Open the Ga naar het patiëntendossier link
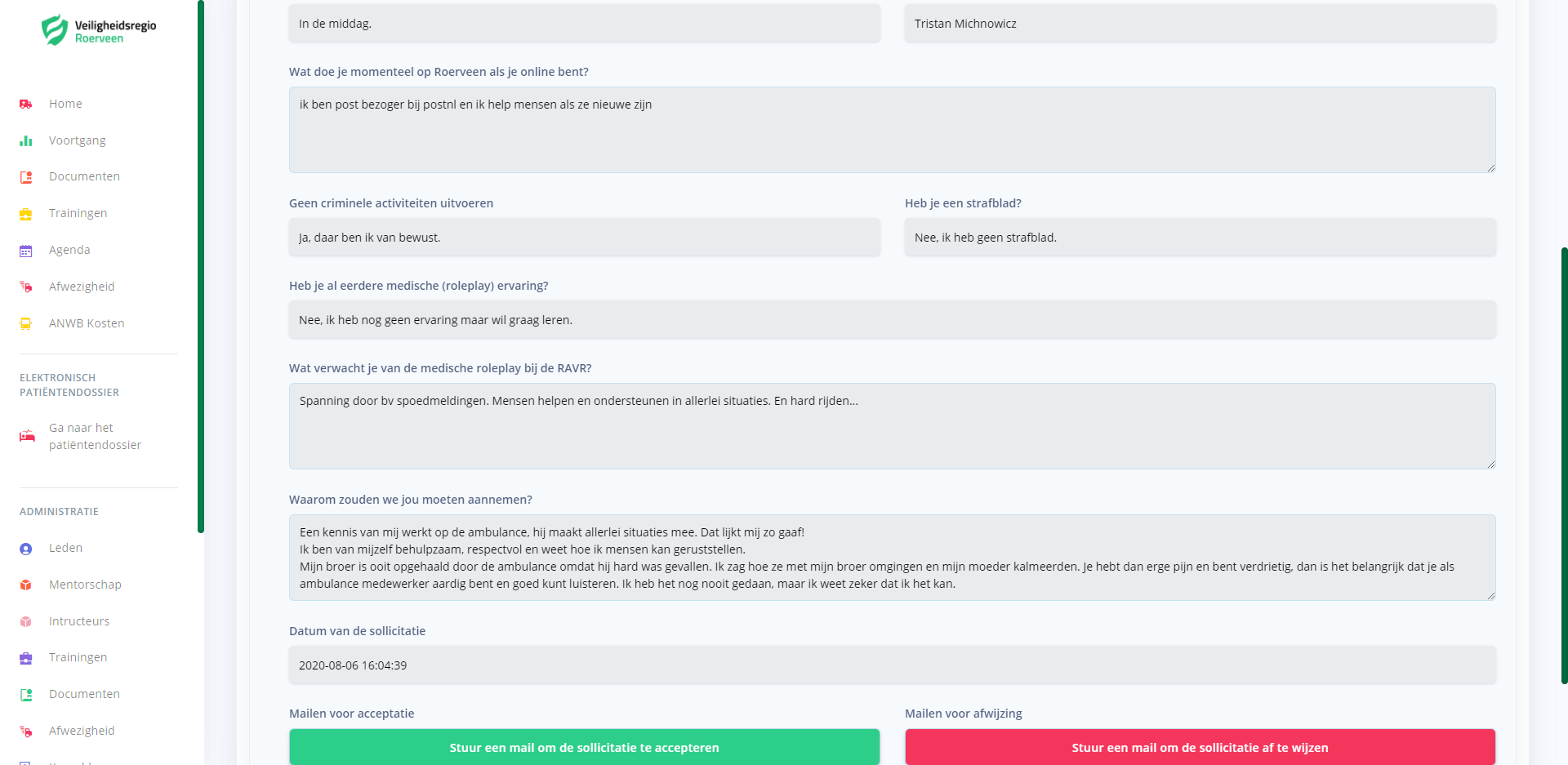 coord(95,436)
